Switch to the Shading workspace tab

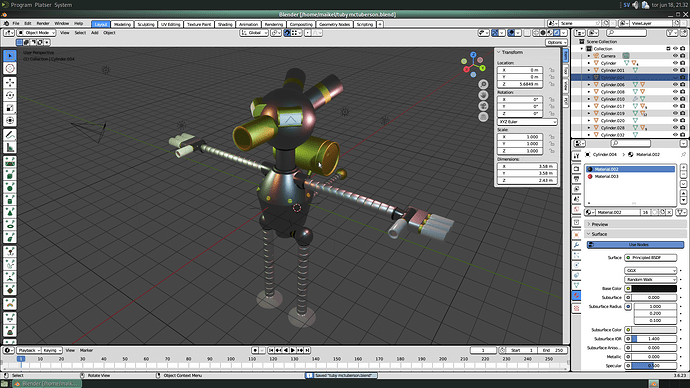[225, 24]
